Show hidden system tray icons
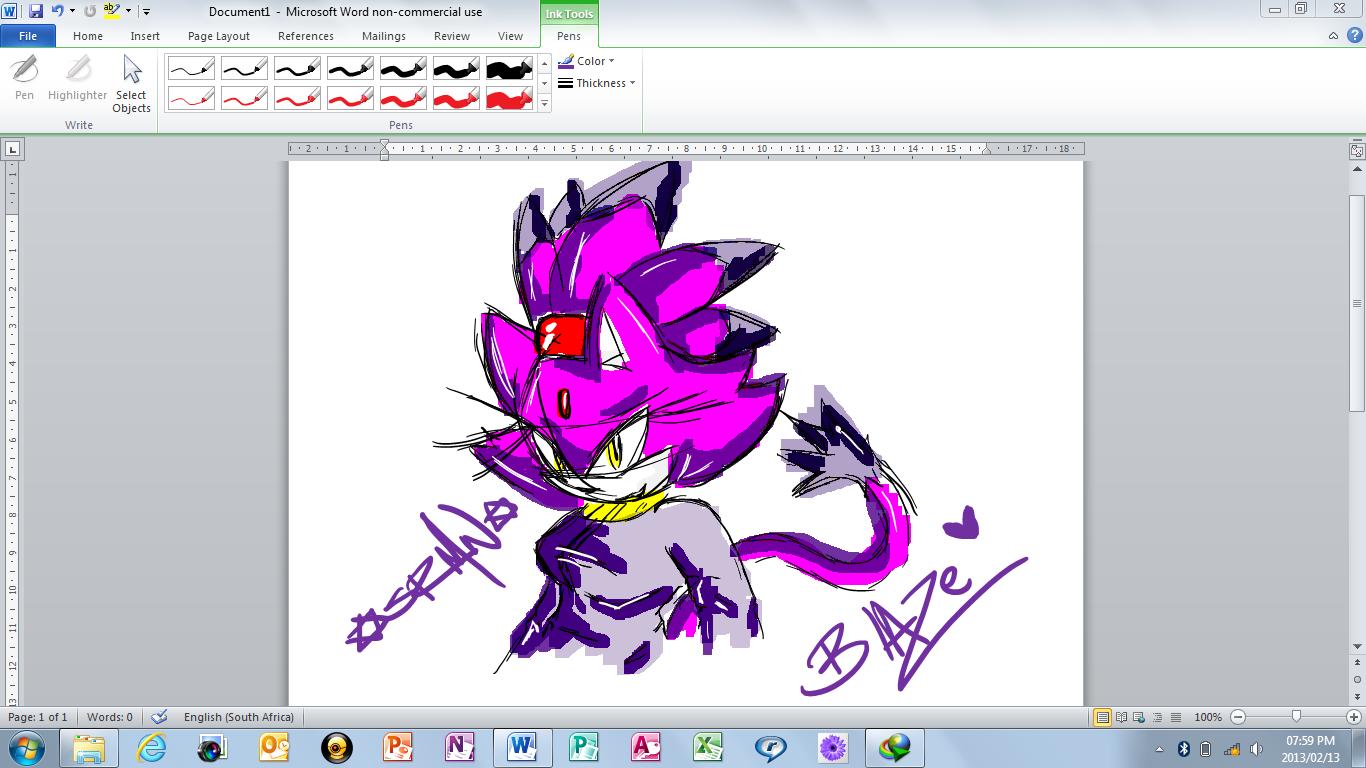Viewport: 1366px width, 768px height. pos(1159,749)
